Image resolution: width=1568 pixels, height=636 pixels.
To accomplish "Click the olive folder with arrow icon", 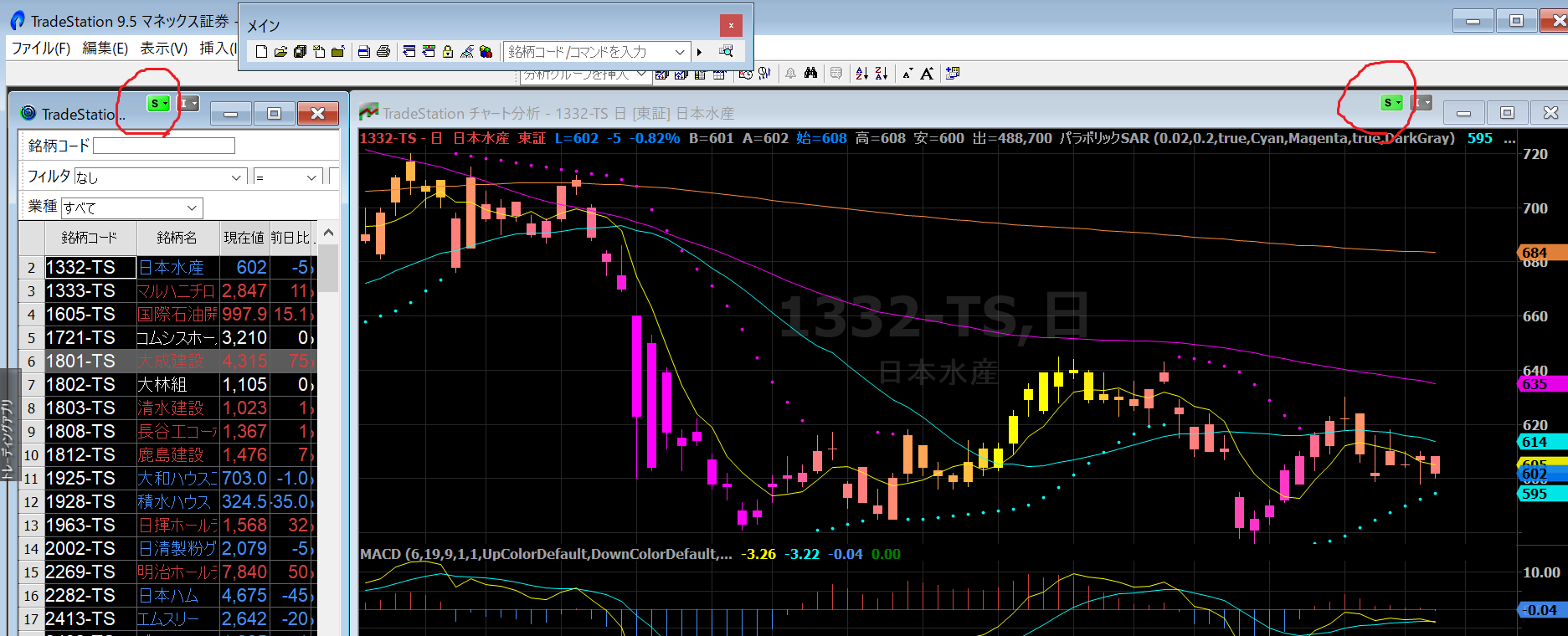I will (x=338, y=52).
